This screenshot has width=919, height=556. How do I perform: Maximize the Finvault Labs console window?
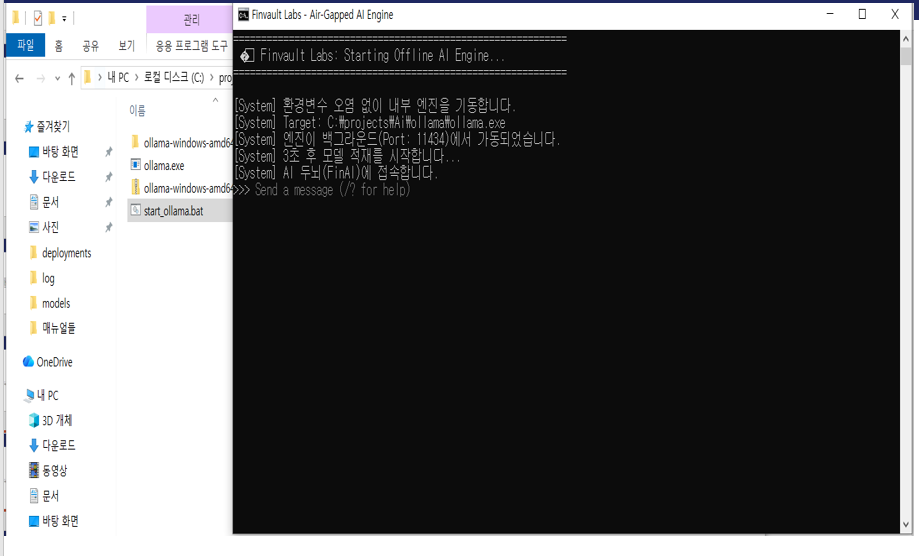point(862,14)
